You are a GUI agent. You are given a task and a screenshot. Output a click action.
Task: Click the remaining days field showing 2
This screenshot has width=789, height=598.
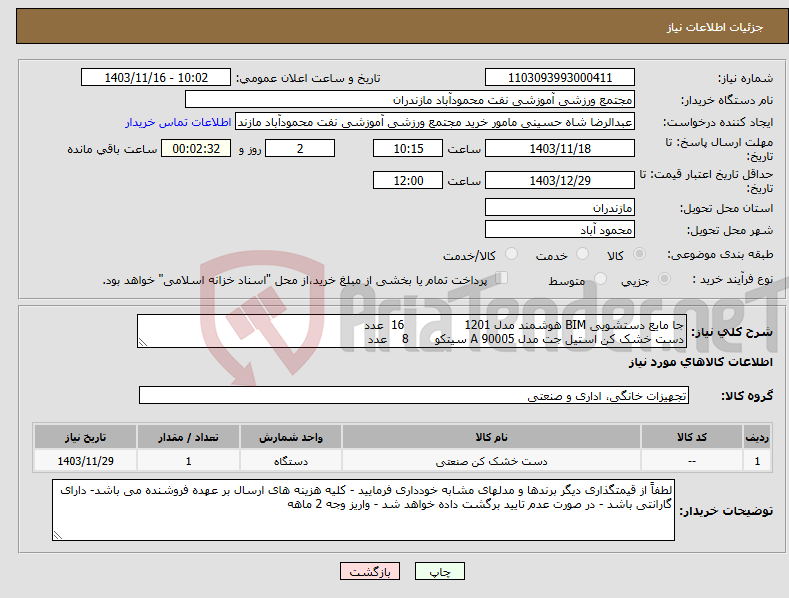[x=300, y=148]
